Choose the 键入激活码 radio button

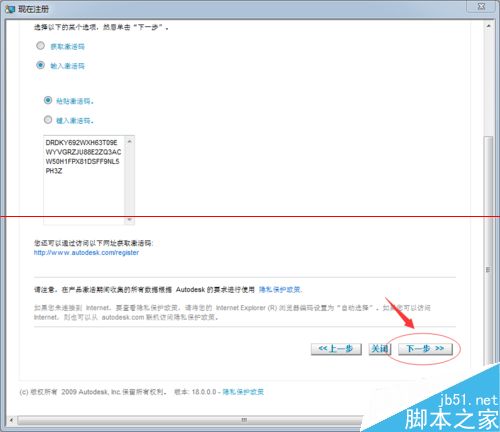click(x=48, y=119)
